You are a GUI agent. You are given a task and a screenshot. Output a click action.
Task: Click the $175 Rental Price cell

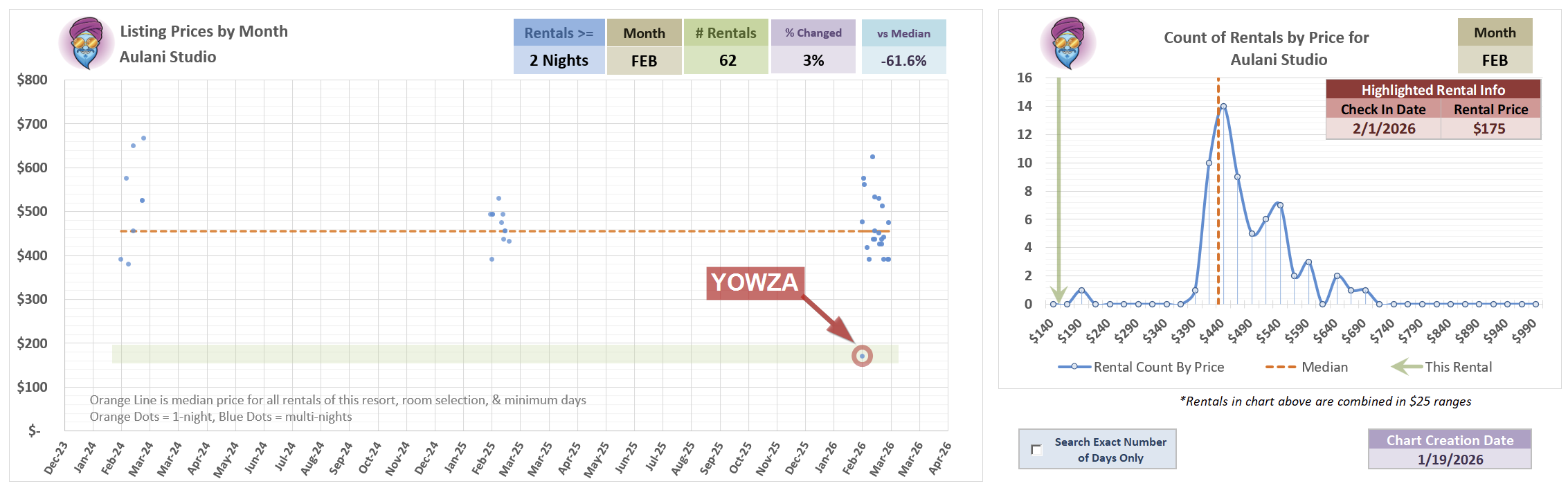(1490, 129)
